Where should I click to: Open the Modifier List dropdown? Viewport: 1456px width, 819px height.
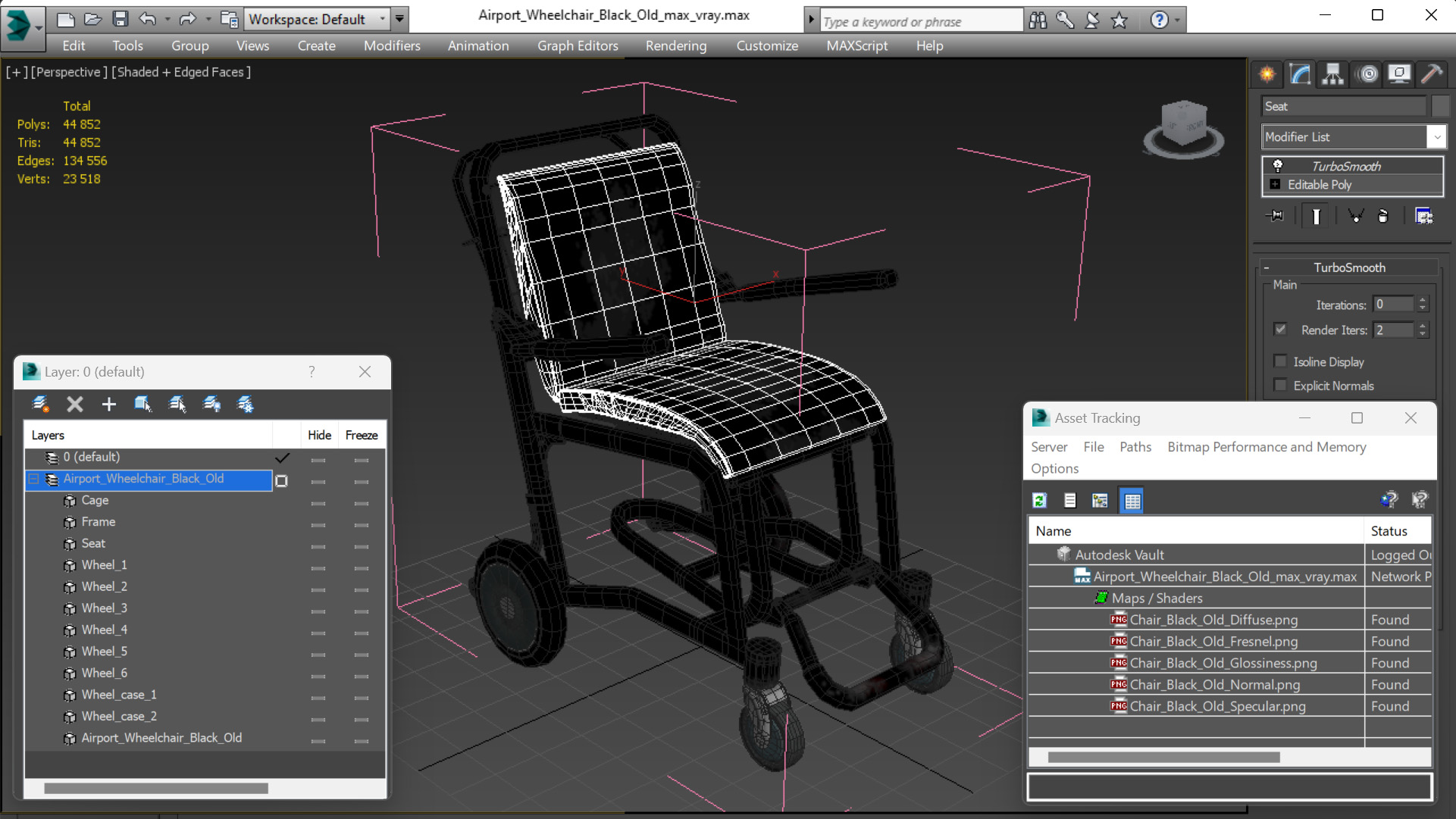coord(1436,137)
